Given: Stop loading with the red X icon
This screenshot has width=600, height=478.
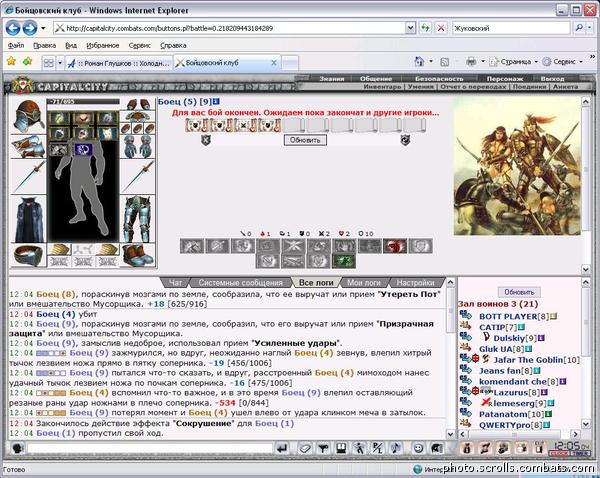Looking at the screenshot, I should click(x=441, y=28).
